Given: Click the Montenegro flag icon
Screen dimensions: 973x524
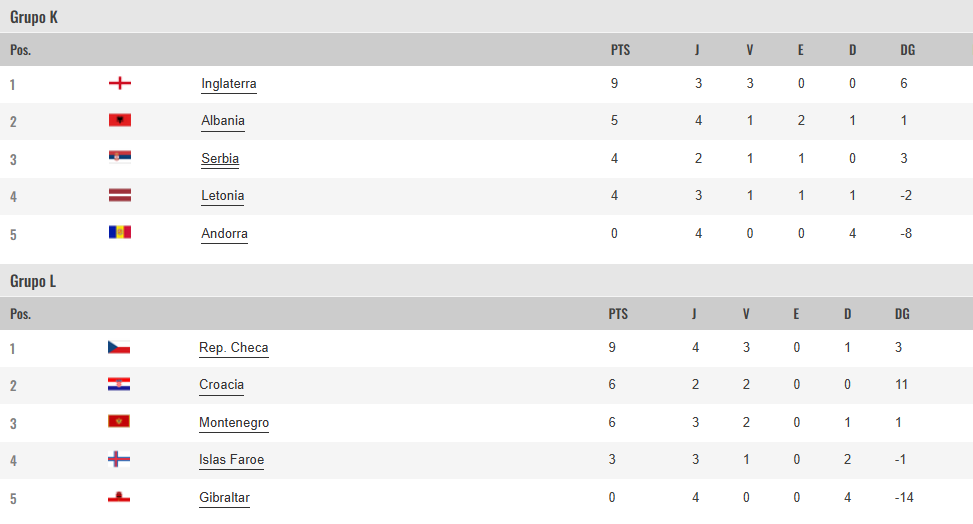Looking at the screenshot, I should [x=119, y=422].
